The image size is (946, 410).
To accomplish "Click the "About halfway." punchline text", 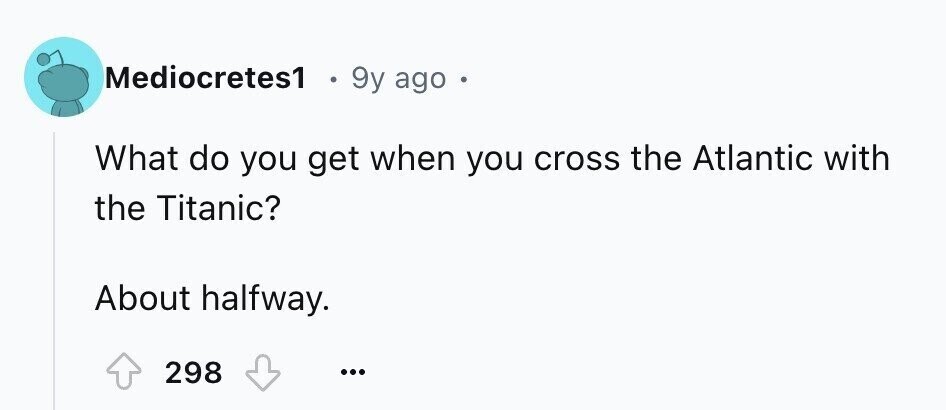I will click(x=212, y=297).
